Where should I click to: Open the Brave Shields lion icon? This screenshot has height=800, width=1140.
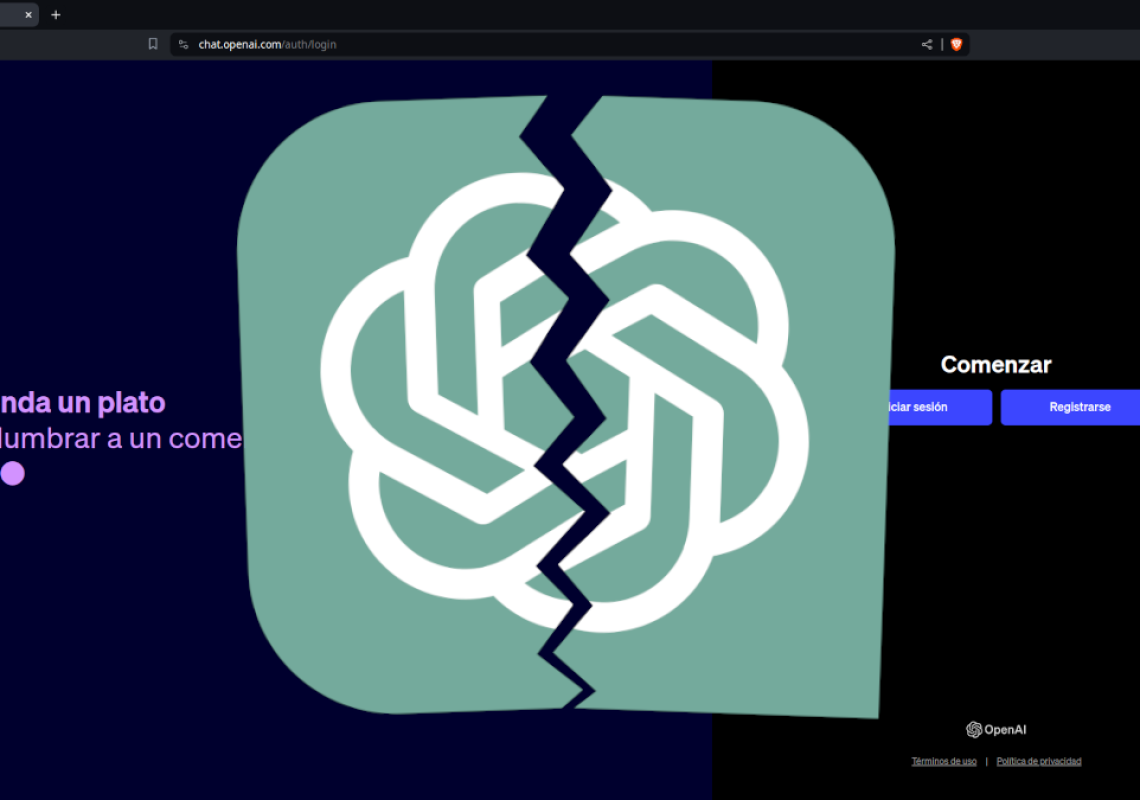tap(956, 44)
